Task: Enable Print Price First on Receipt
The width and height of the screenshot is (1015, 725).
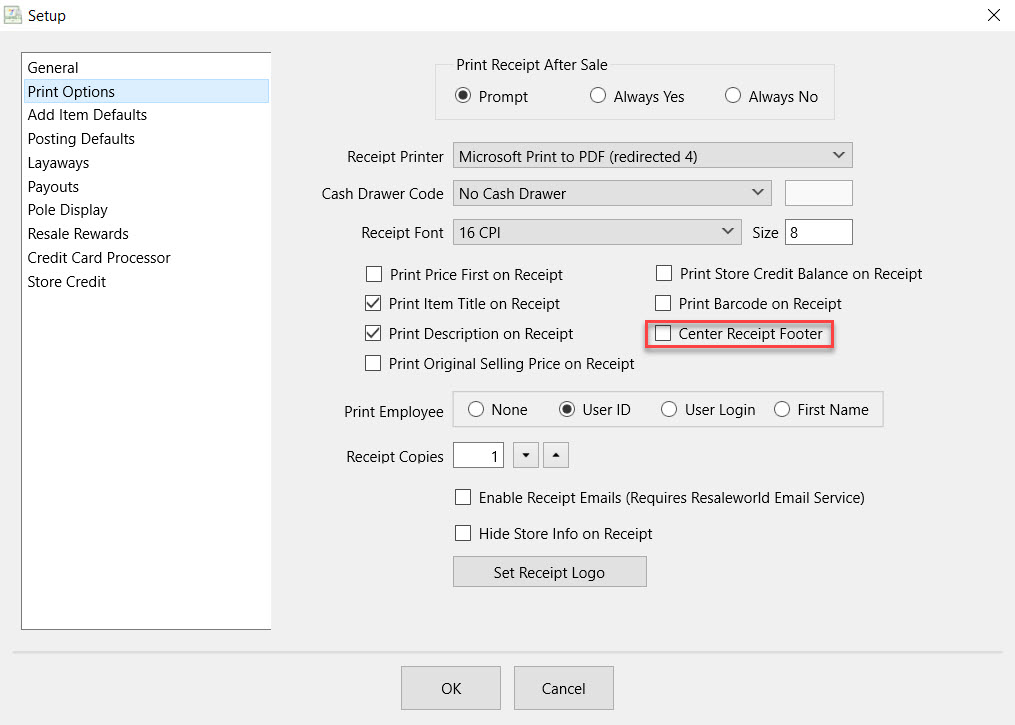Action: (374, 274)
